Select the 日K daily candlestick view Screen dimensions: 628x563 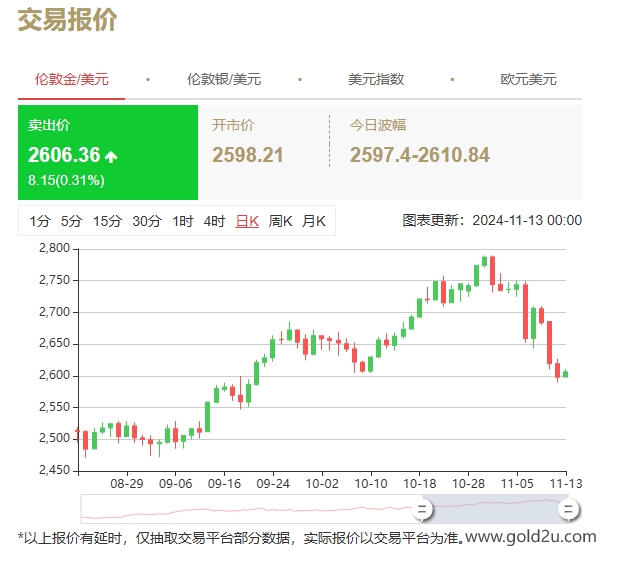(x=247, y=222)
